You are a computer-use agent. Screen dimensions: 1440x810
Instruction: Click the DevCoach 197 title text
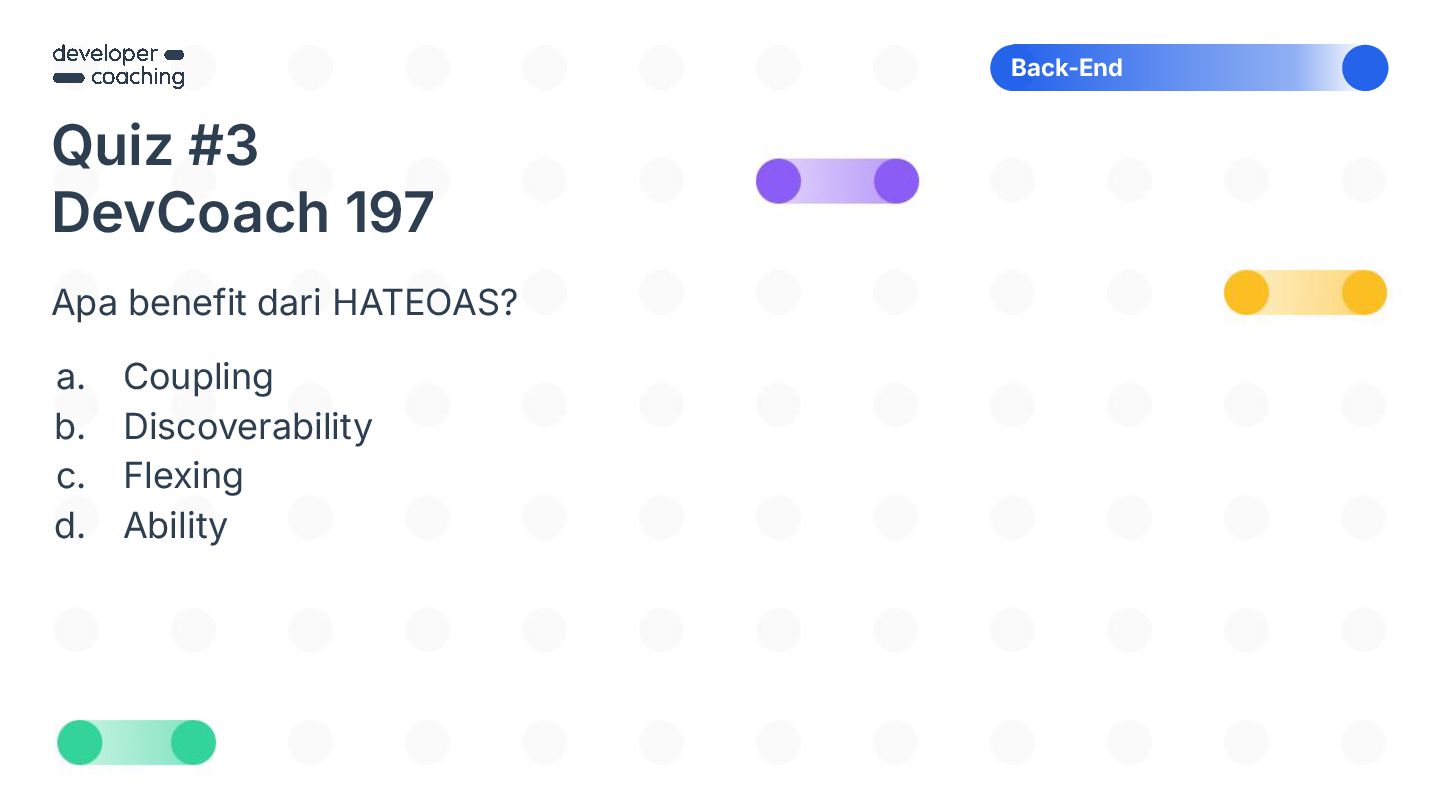(x=242, y=212)
